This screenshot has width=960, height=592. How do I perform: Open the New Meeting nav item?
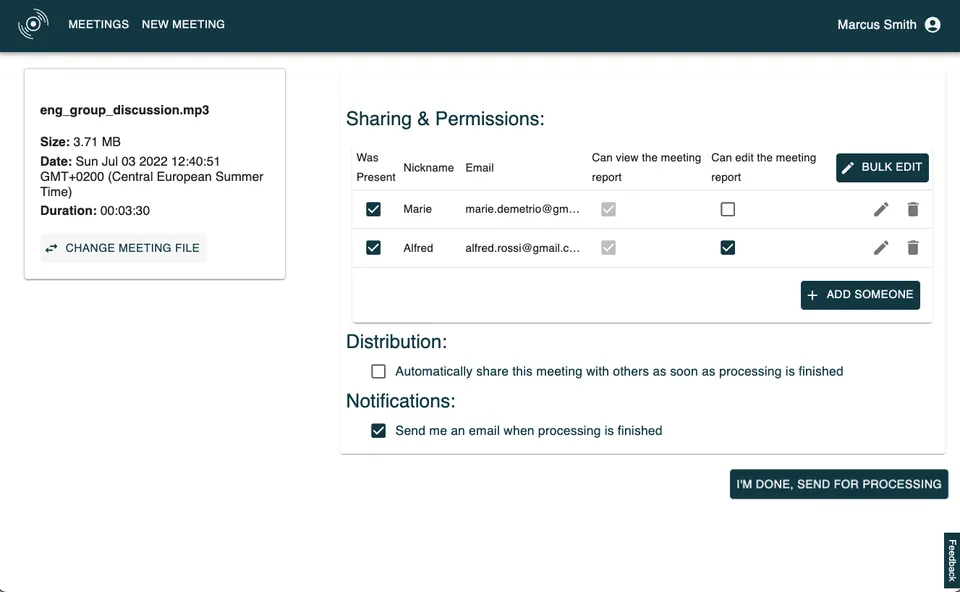(x=183, y=24)
